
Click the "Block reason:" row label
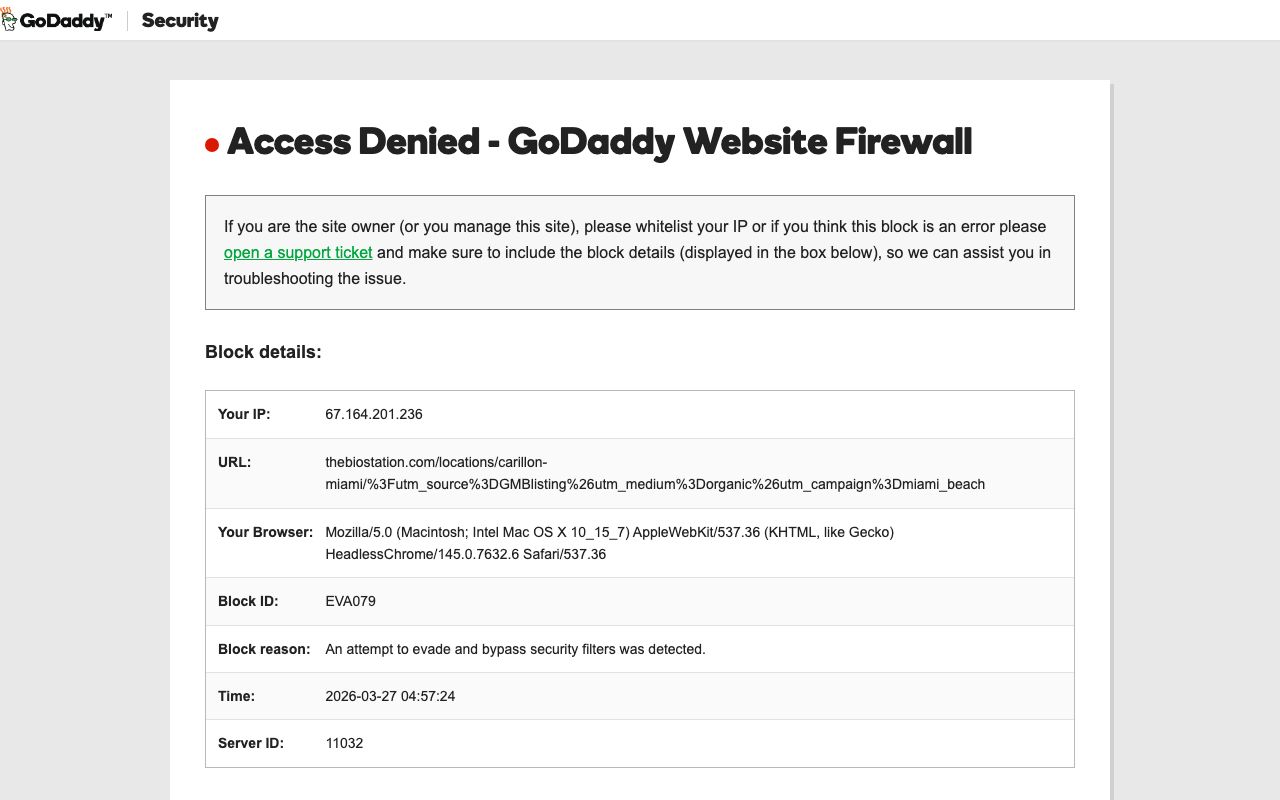click(264, 649)
